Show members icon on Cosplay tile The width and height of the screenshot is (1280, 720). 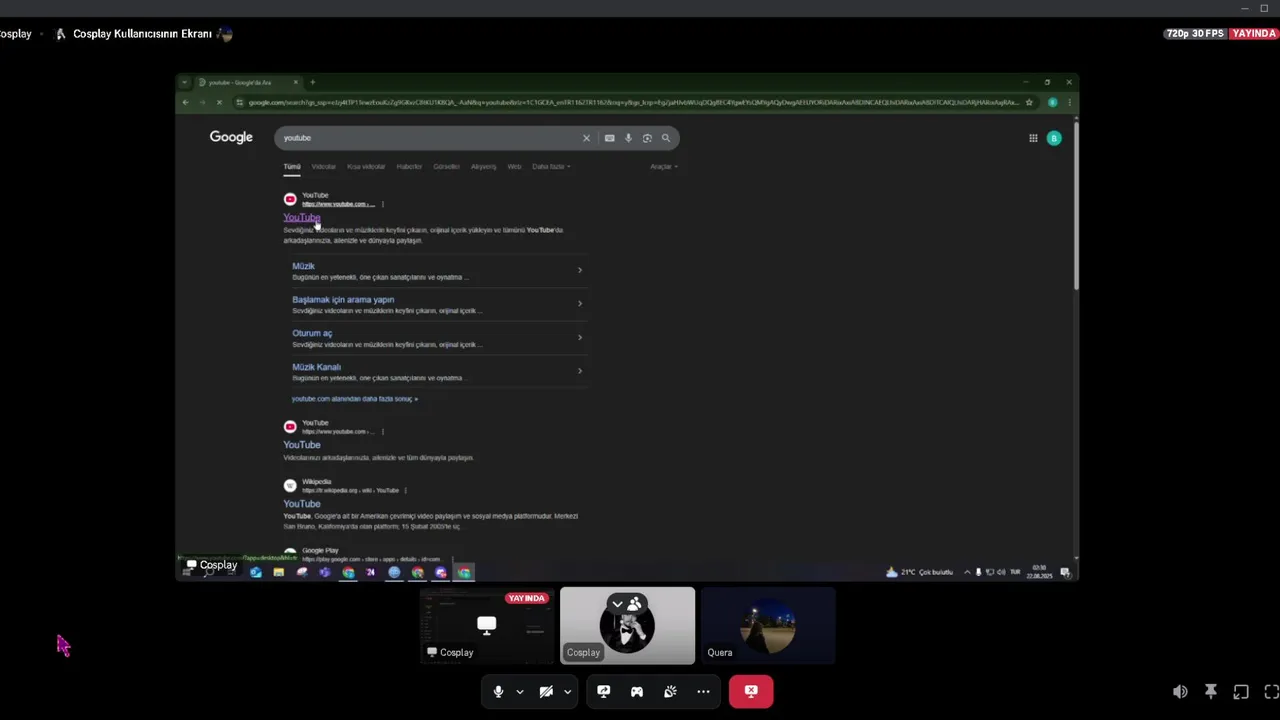[634, 604]
